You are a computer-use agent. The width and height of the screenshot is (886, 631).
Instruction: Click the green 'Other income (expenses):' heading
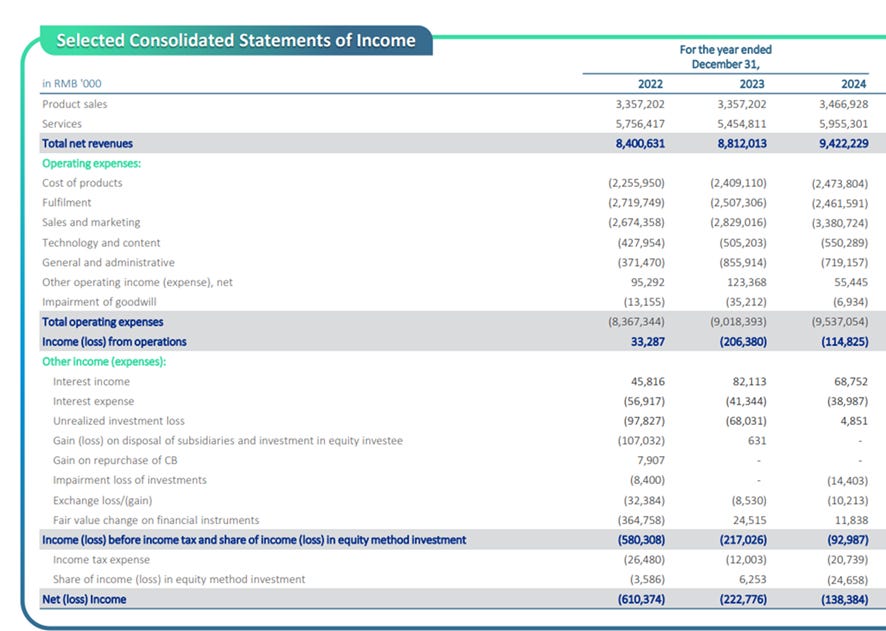tap(104, 362)
